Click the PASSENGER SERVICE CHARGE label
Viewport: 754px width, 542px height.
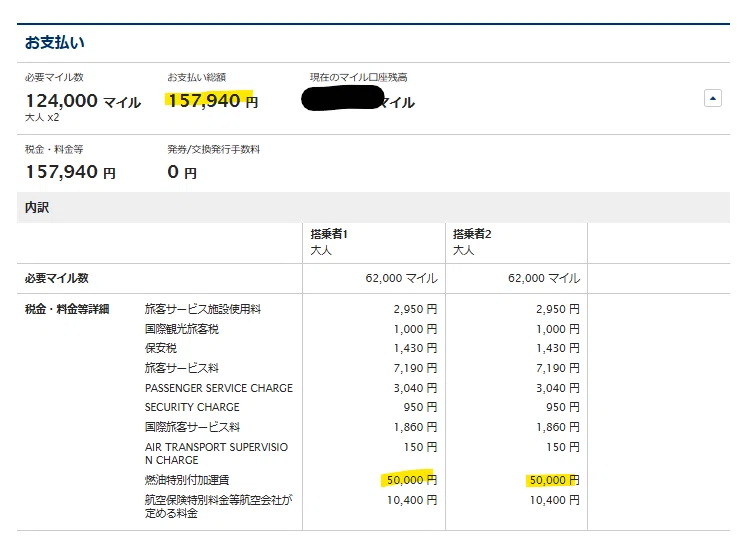click(x=219, y=388)
